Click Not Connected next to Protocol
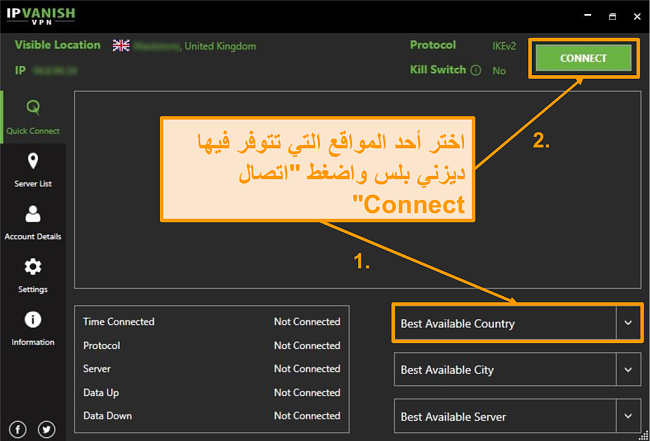Image resolution: width=650 pixels, height=441 pixels. tap(307, 345)
